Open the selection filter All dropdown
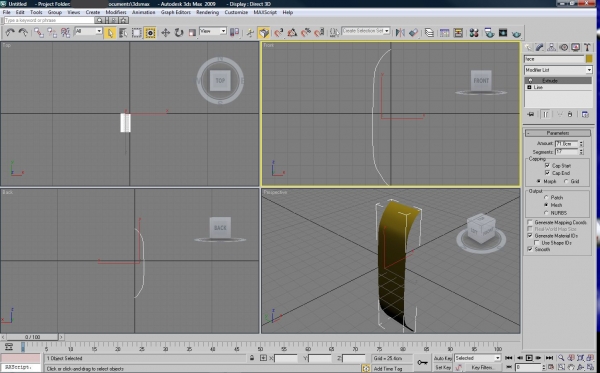Screen dimensions: 600x373 [x=88, y=31]
